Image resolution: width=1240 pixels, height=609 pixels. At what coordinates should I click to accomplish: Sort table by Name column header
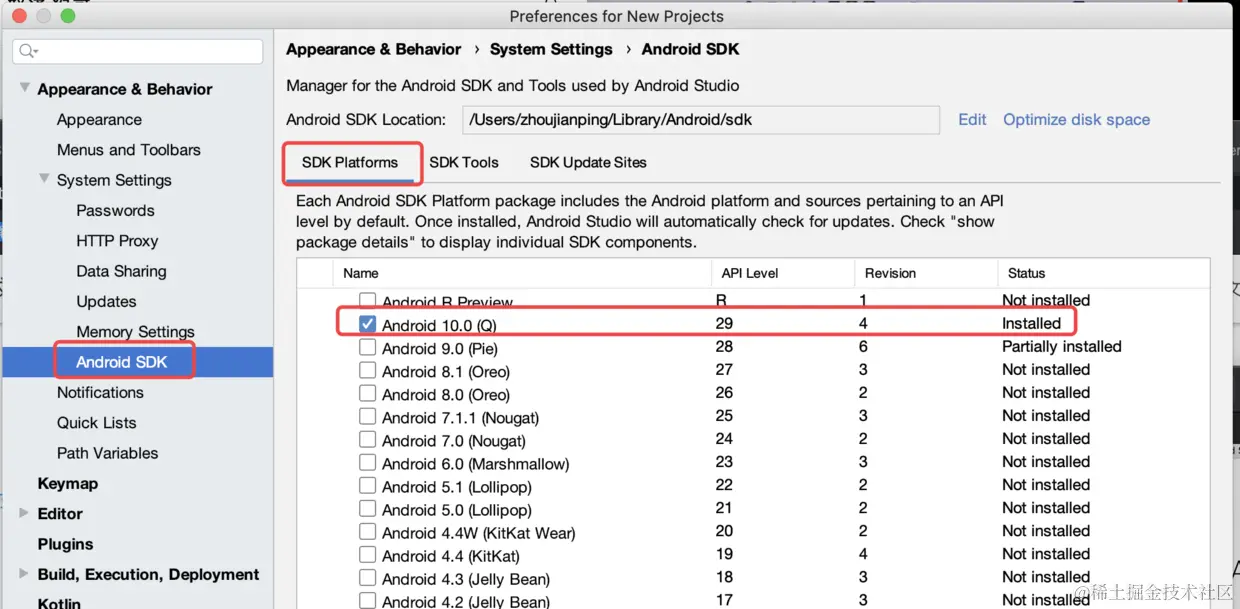(520, 273)
